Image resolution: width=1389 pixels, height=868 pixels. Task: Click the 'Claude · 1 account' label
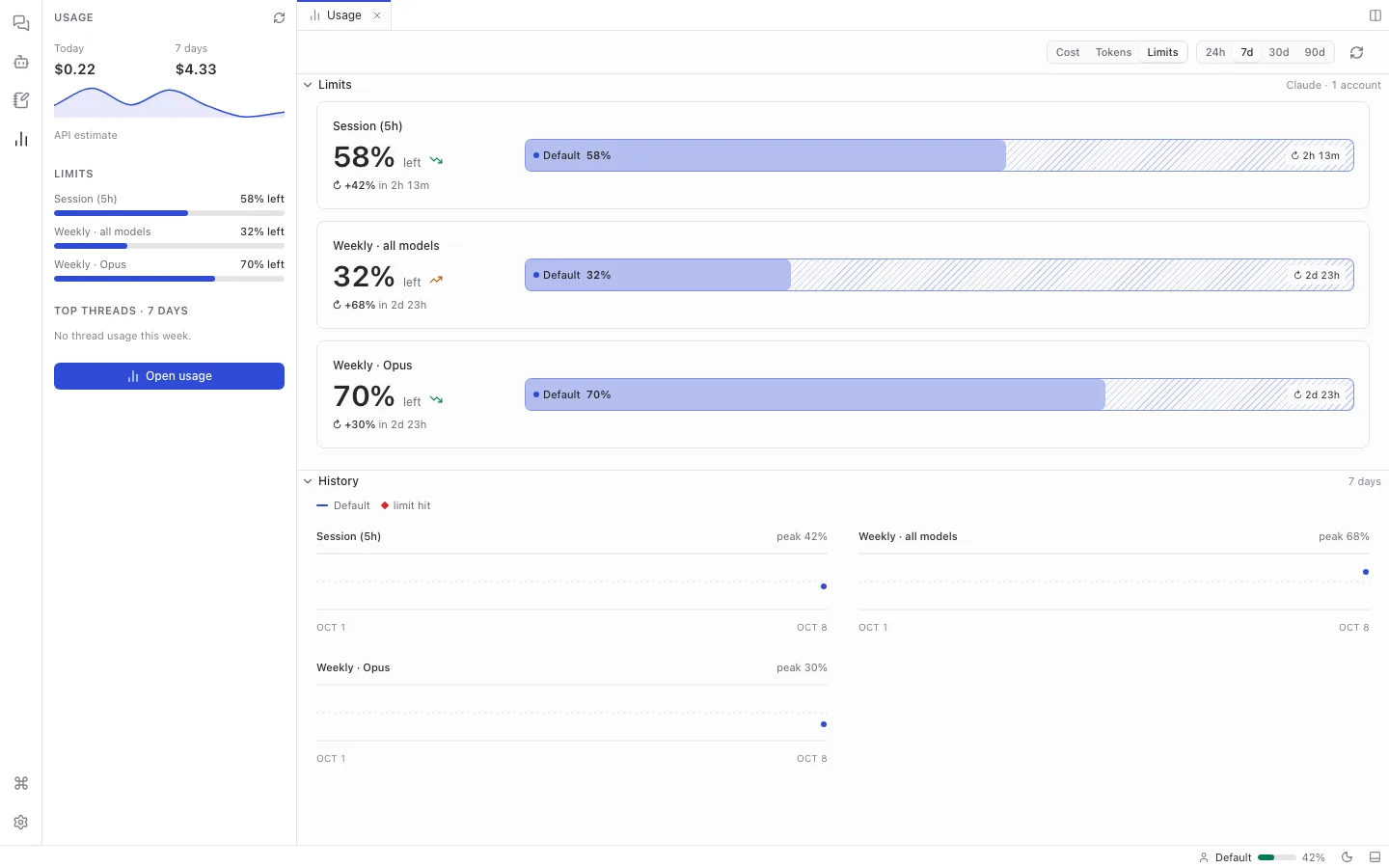coord(1333,85)
